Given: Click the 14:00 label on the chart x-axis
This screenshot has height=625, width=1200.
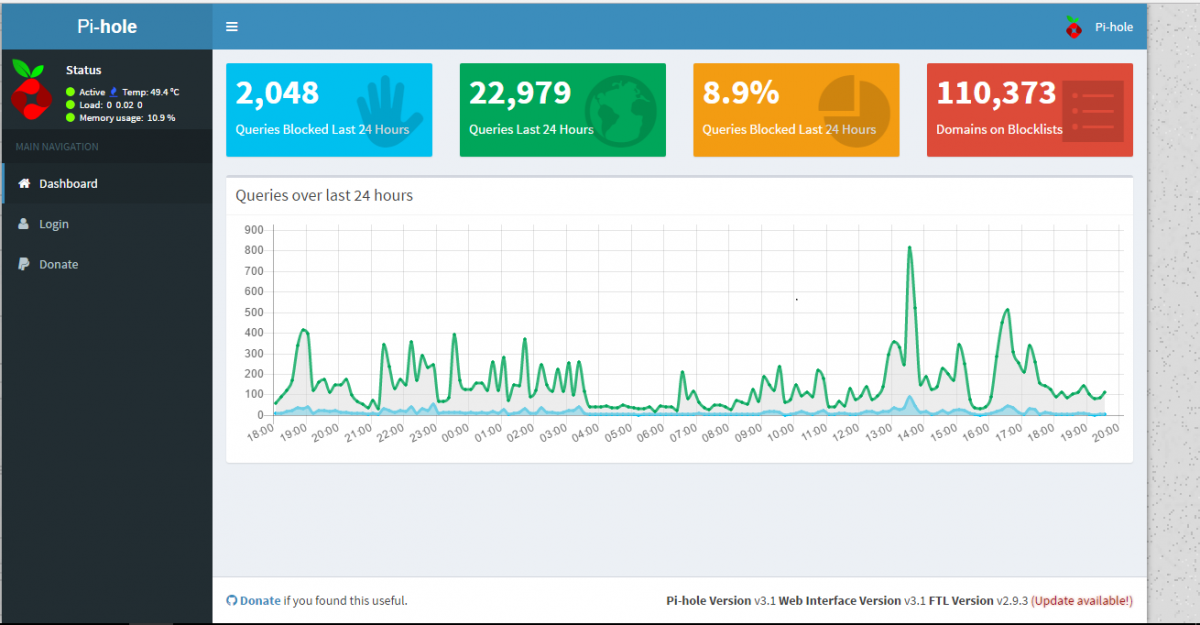Looking at the screenshot, I should tap(910, 433).
